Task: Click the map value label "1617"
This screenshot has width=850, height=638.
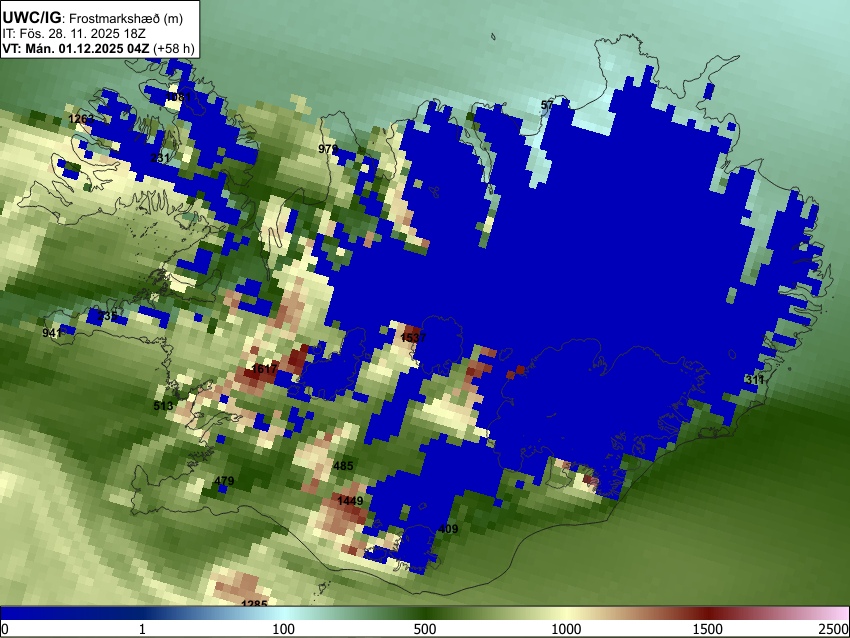Action: [265, 369]
